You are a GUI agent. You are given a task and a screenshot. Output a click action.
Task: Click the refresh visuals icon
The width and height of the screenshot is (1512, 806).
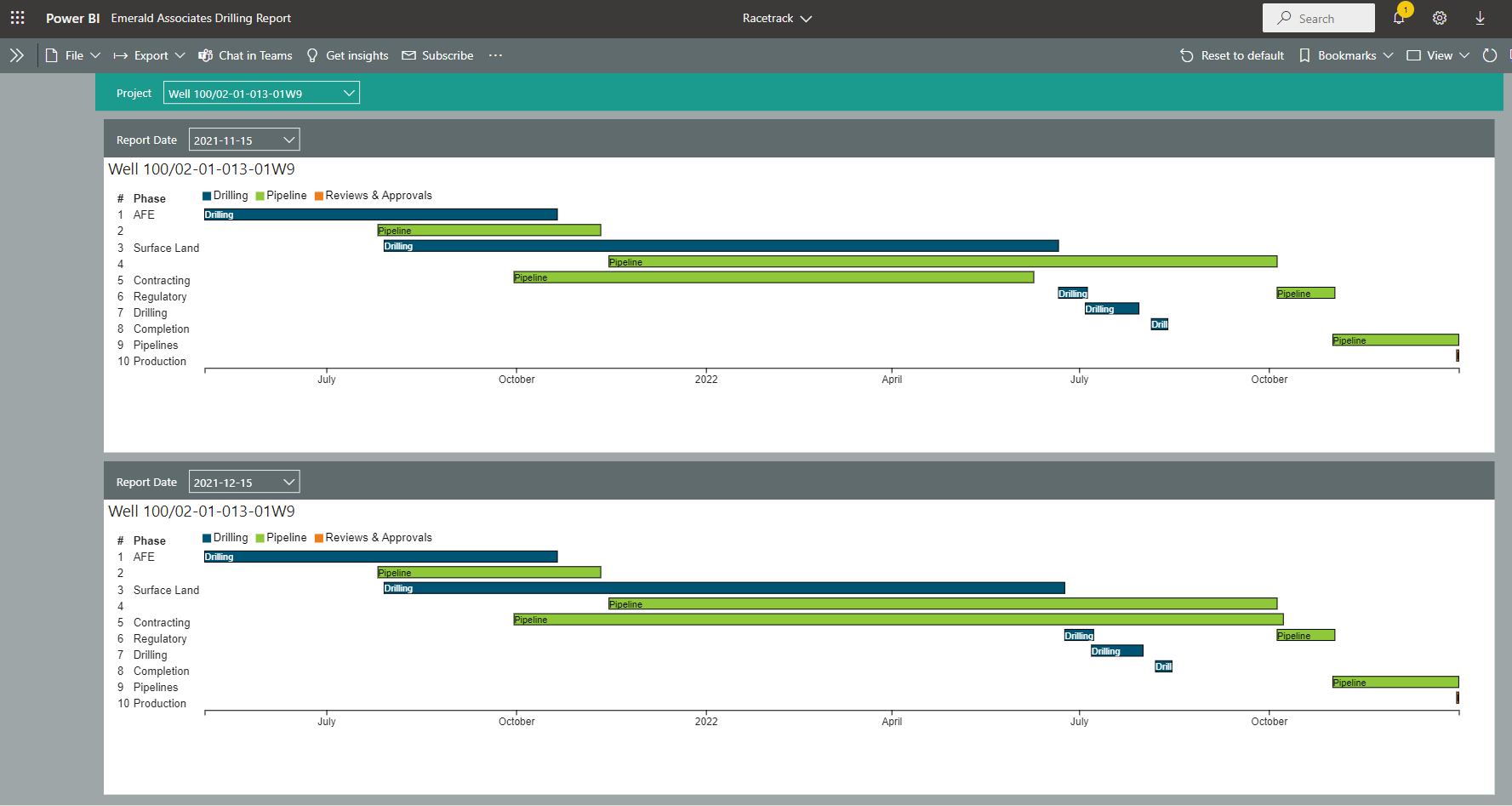coord(1490,55)
